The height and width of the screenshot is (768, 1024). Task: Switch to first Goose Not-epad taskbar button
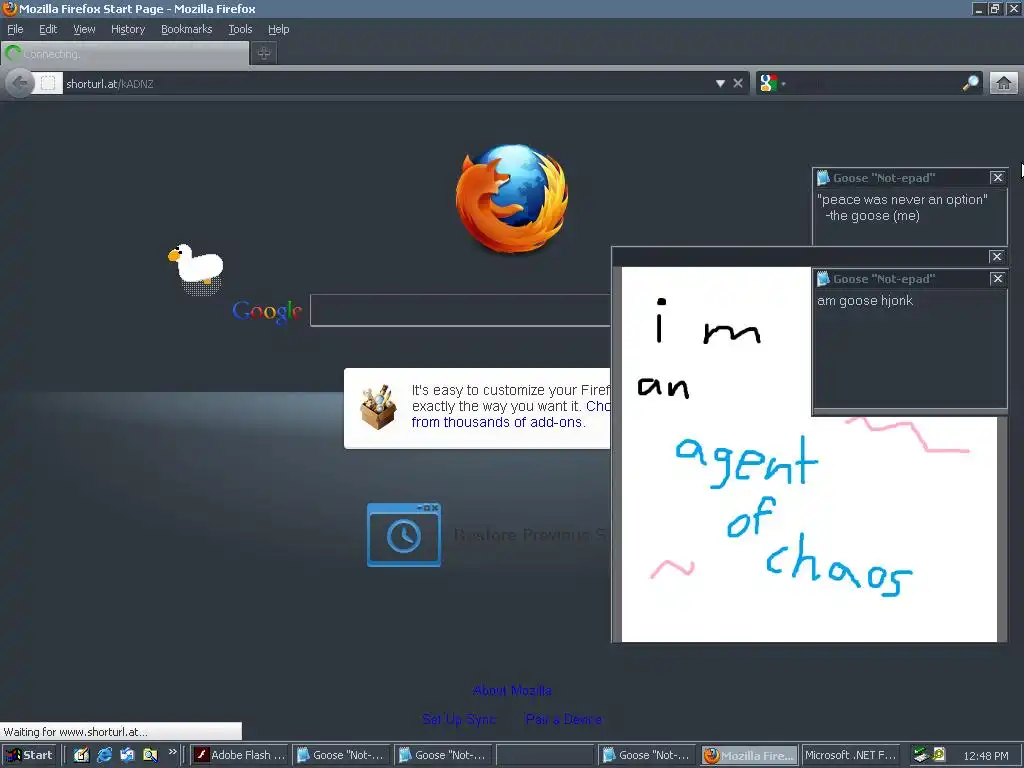pyautogui.click(x=341, y=755)
